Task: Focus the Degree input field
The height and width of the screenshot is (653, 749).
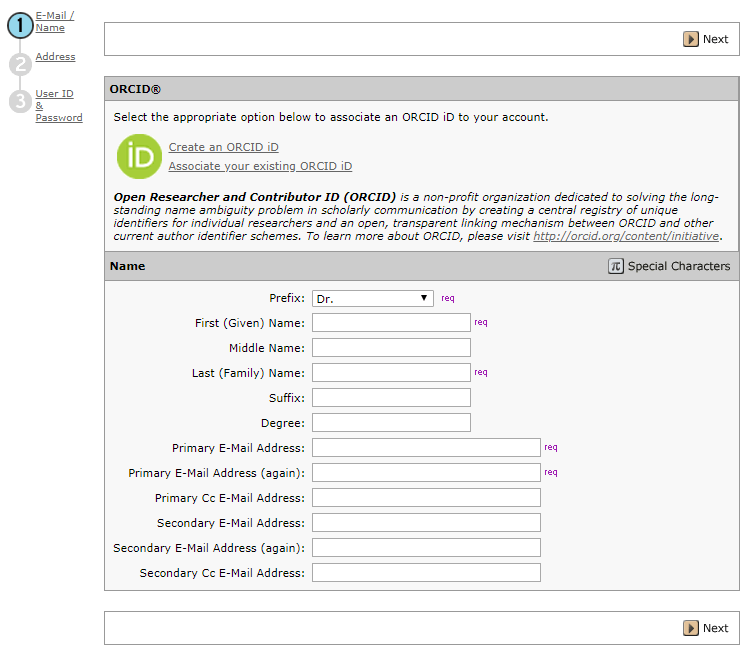Action: point(391,423)
